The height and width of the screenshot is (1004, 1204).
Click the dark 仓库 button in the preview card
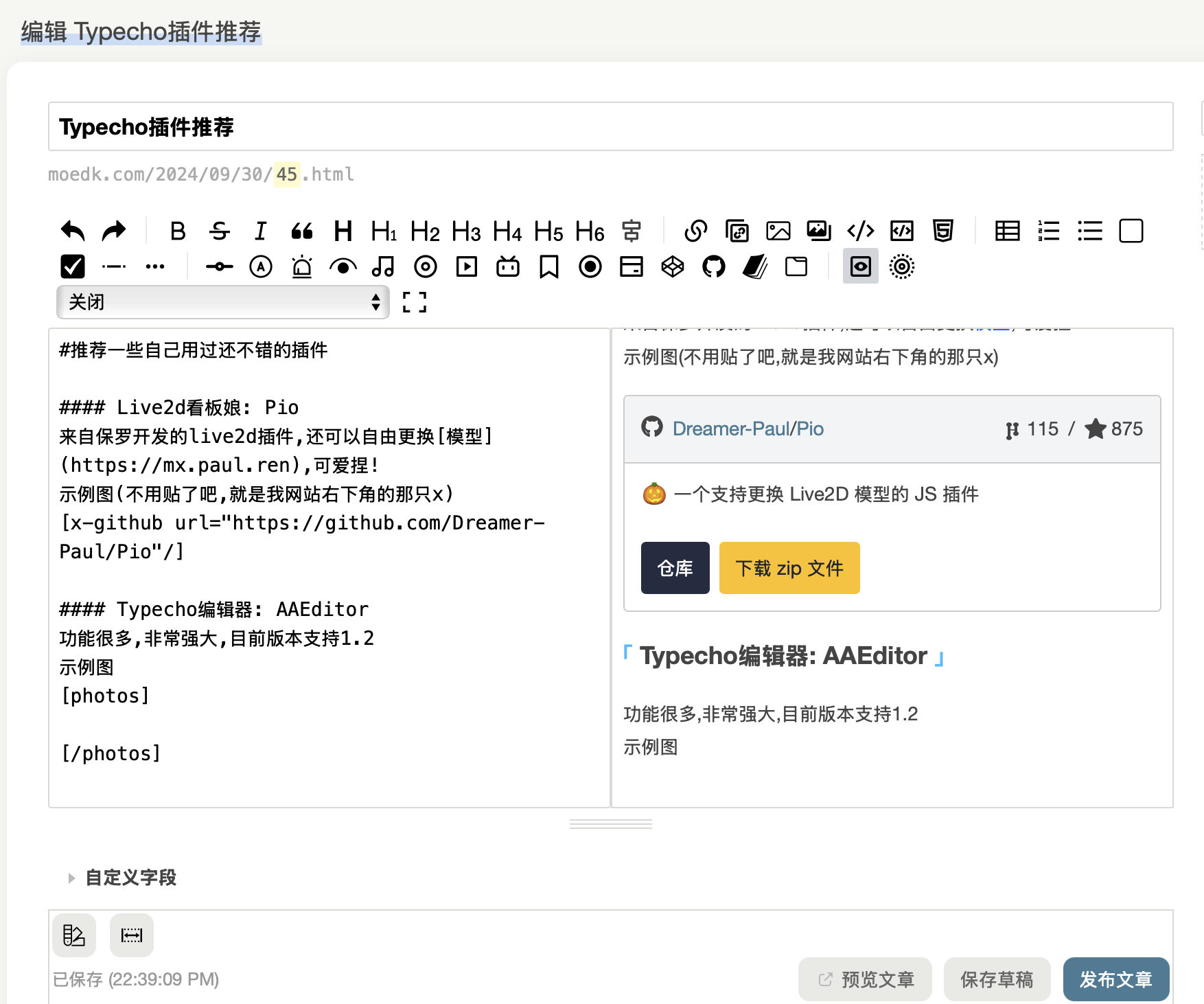point(675,568)
